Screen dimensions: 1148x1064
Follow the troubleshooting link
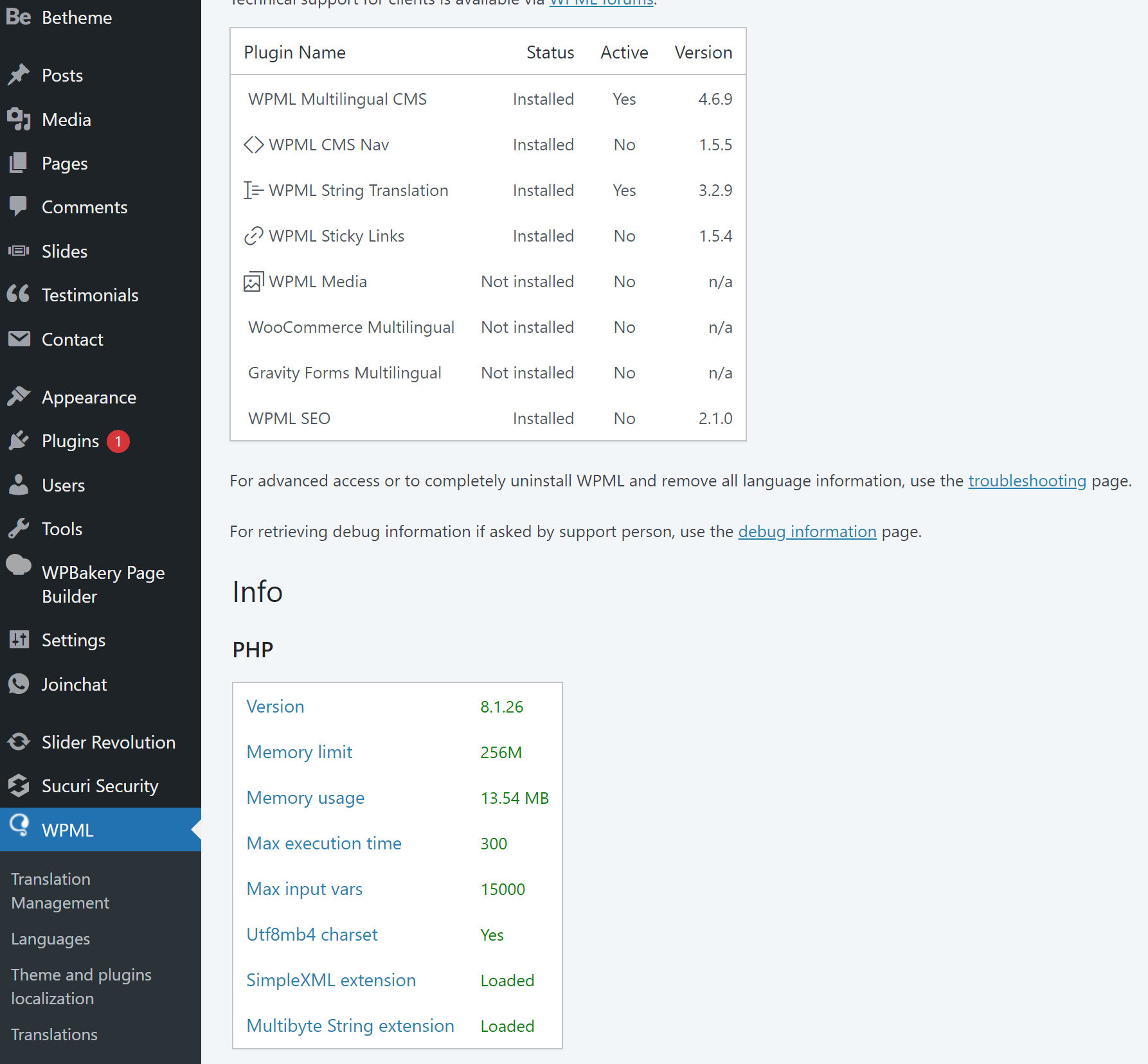click(1027, 481)
